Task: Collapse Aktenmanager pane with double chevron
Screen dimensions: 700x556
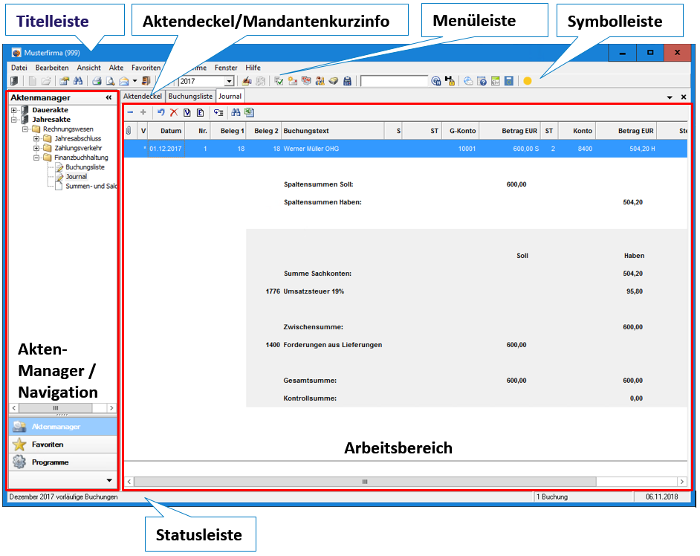Action: 108,97
